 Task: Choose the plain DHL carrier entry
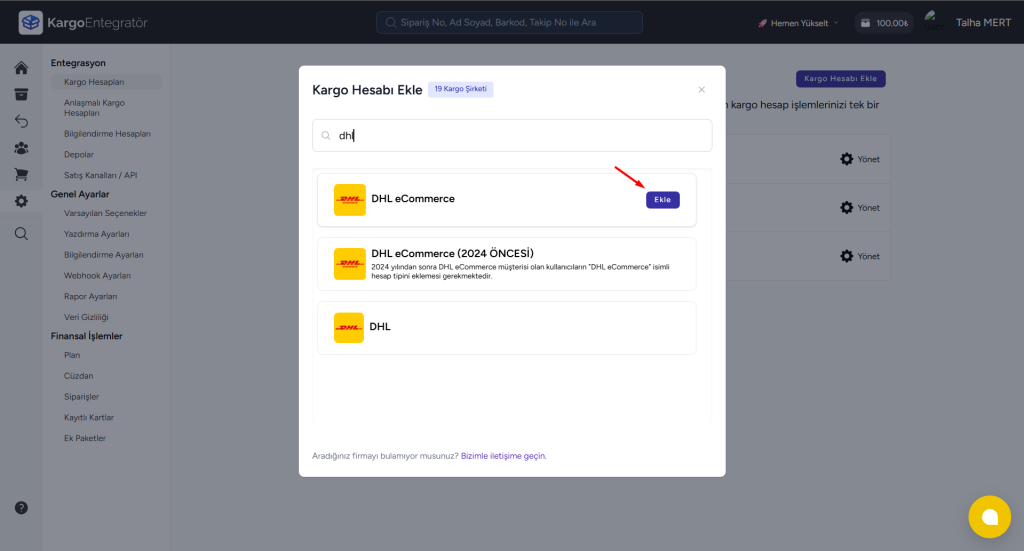506,327
